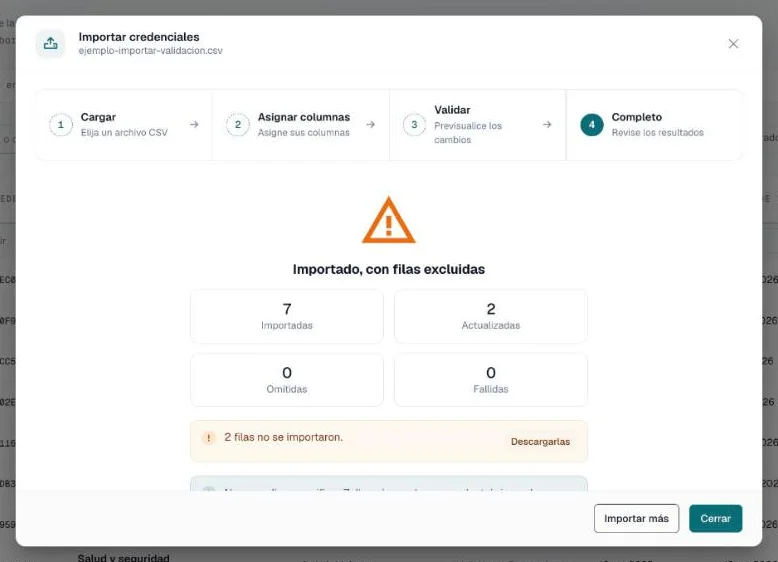This screenshot has width=778, height=562.
Task: Close the Importar credenciales dialog with X
Action: [733, 44]
